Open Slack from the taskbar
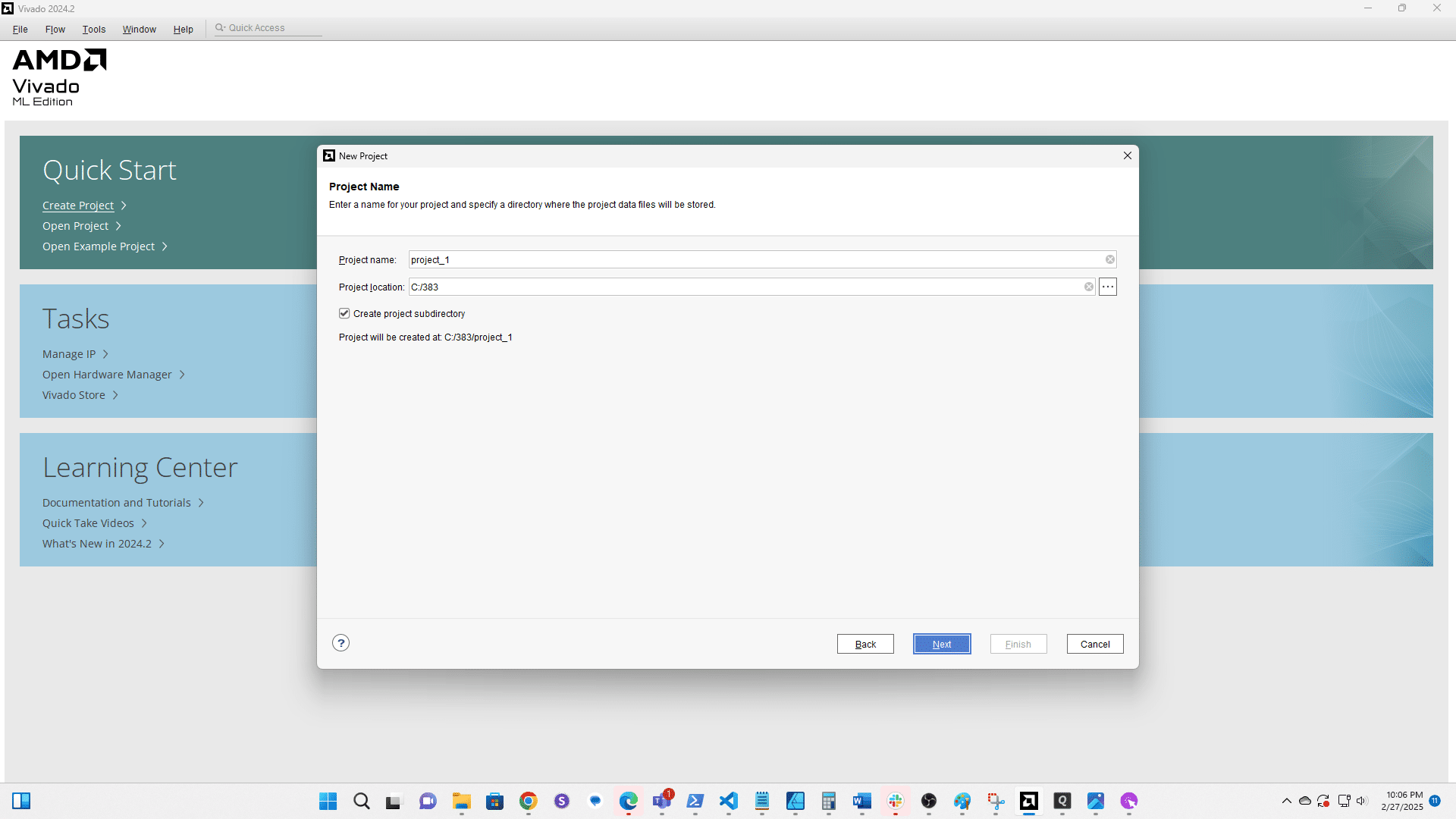Image resolution: width=1456 pixels, height=819 pixels. click(896, 802)
